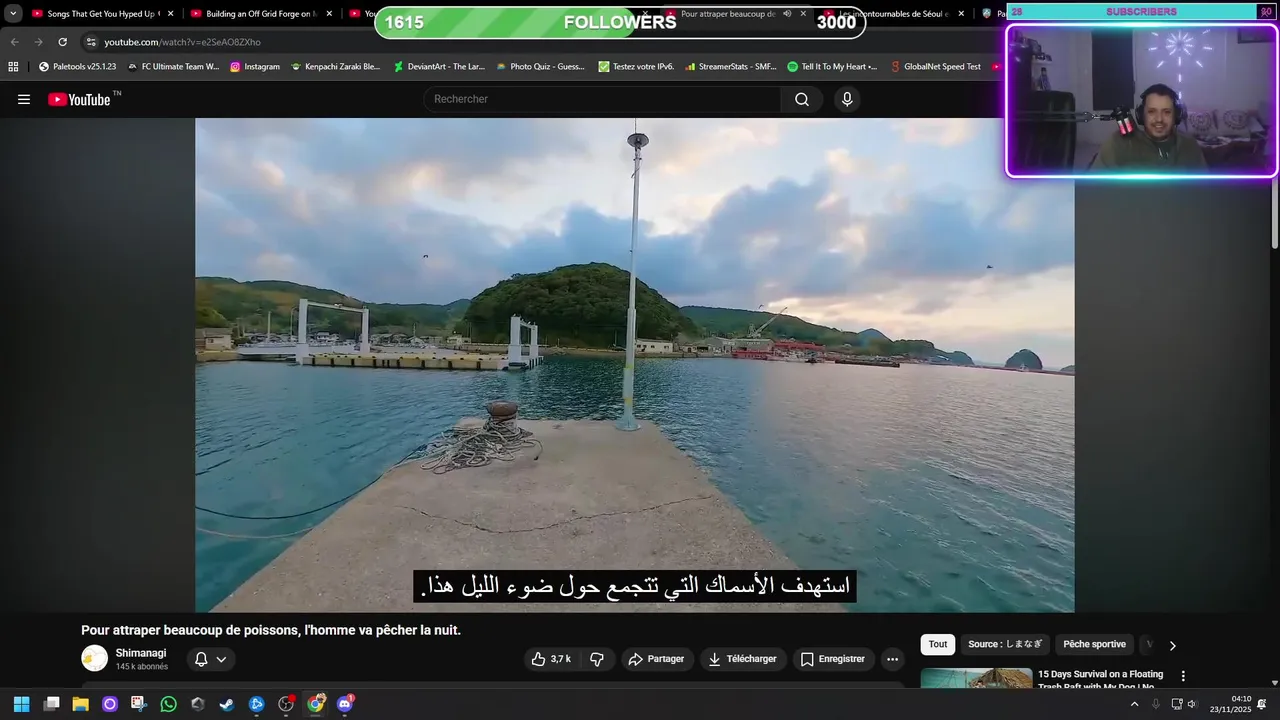Image resolution: width=1280 pixels, height=720 pixels.
Task: Reload the page with the refresh icon
Action: [62, 42]
